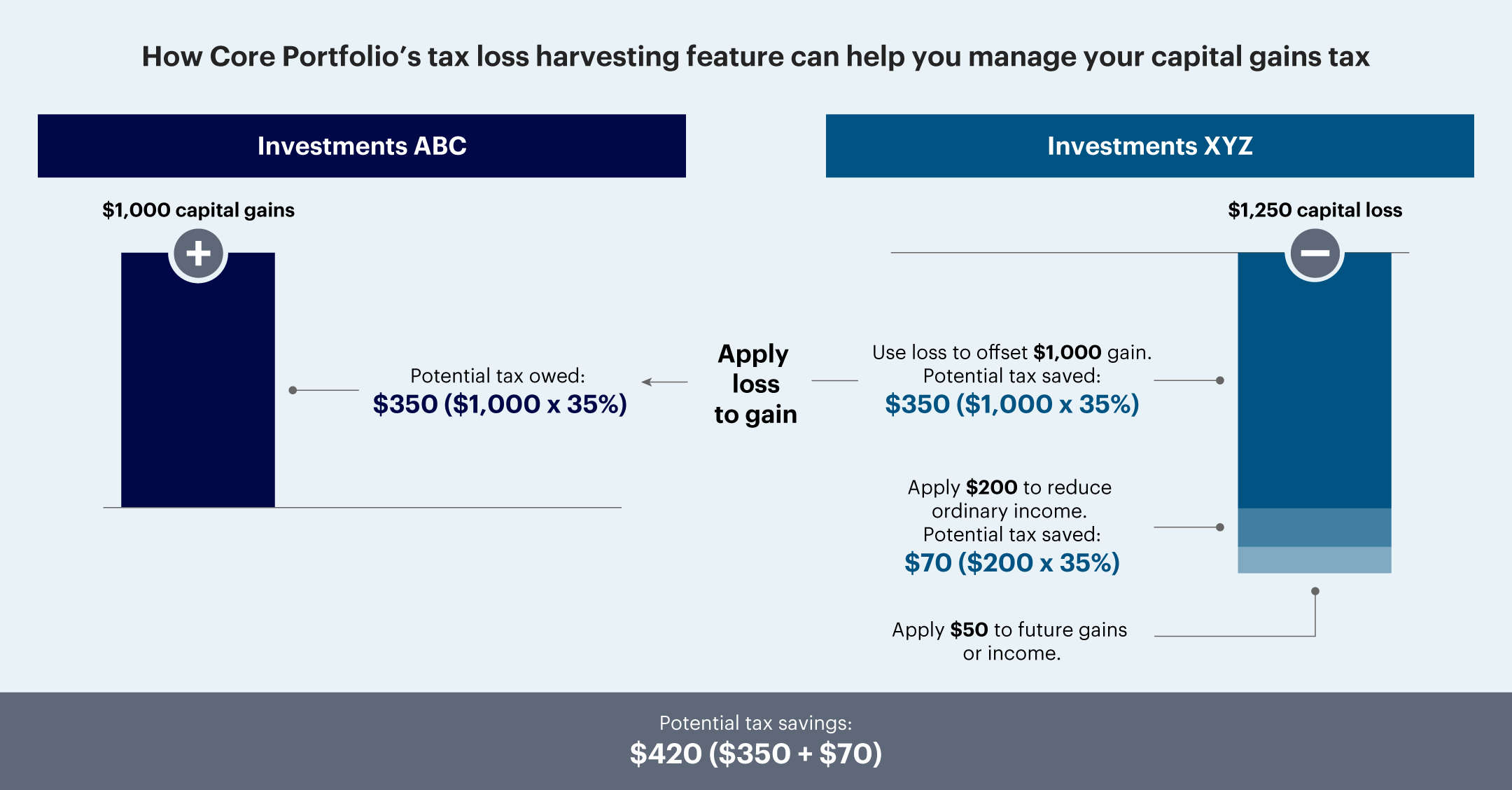This screenshot has width=1512, height=790.
Task: Select the Investments XYZ header
Action: tap(1150, 146)
